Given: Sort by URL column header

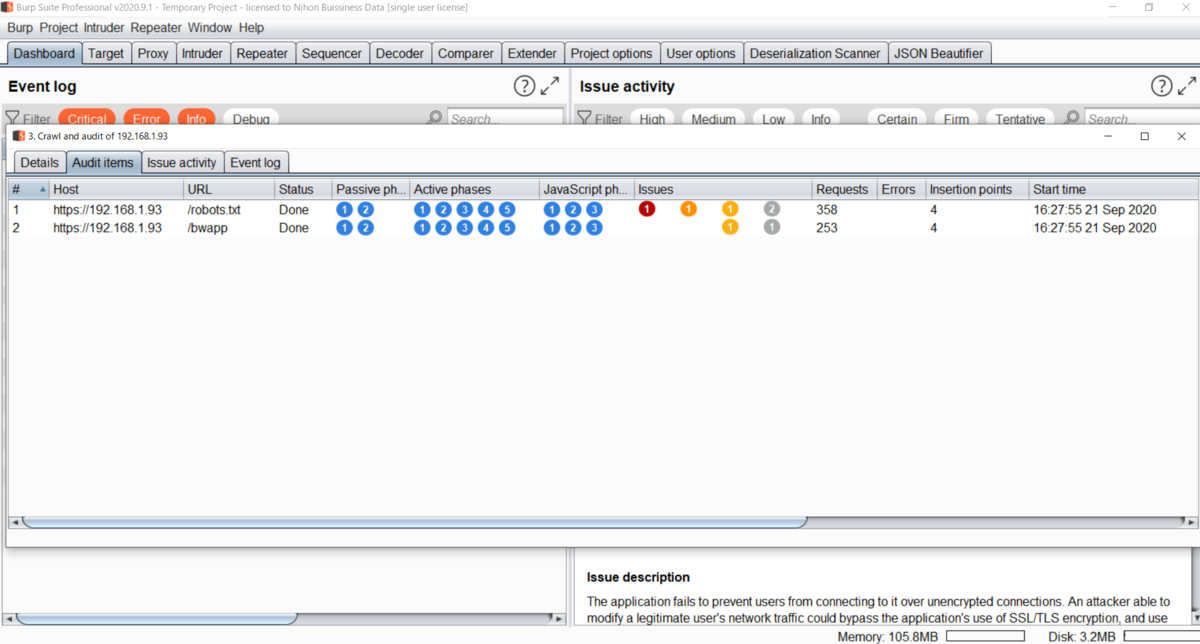Looking at the screenshot, I should tap(229, 189).
